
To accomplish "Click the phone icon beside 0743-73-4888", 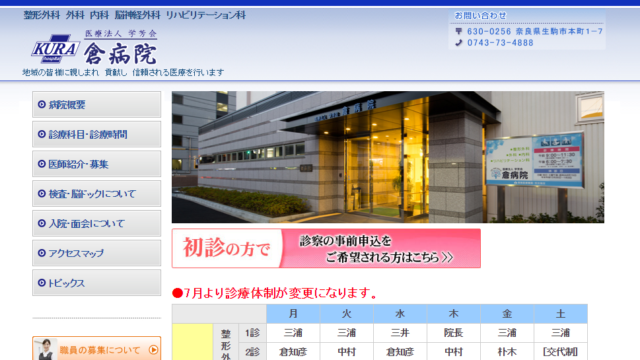I will [459, 42].
